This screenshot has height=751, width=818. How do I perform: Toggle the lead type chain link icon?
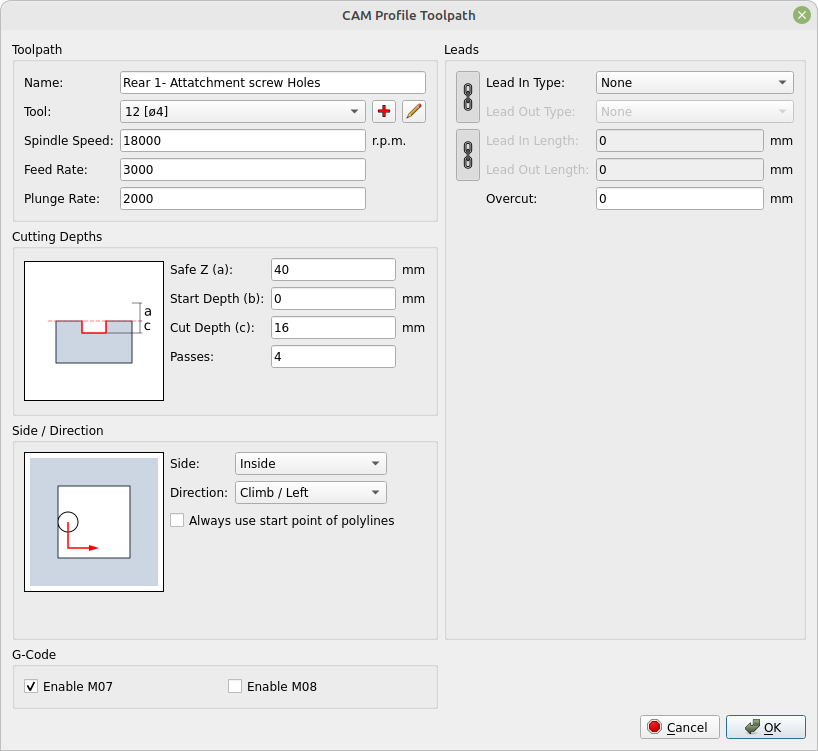point(467,97)
